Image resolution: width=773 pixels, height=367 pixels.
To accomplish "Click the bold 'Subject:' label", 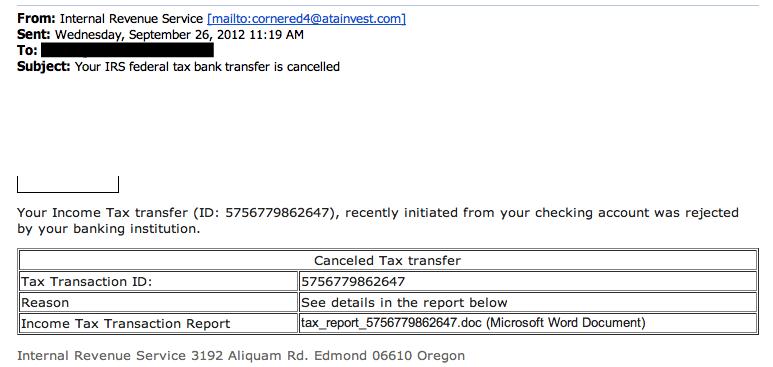I will coord(44,66).
